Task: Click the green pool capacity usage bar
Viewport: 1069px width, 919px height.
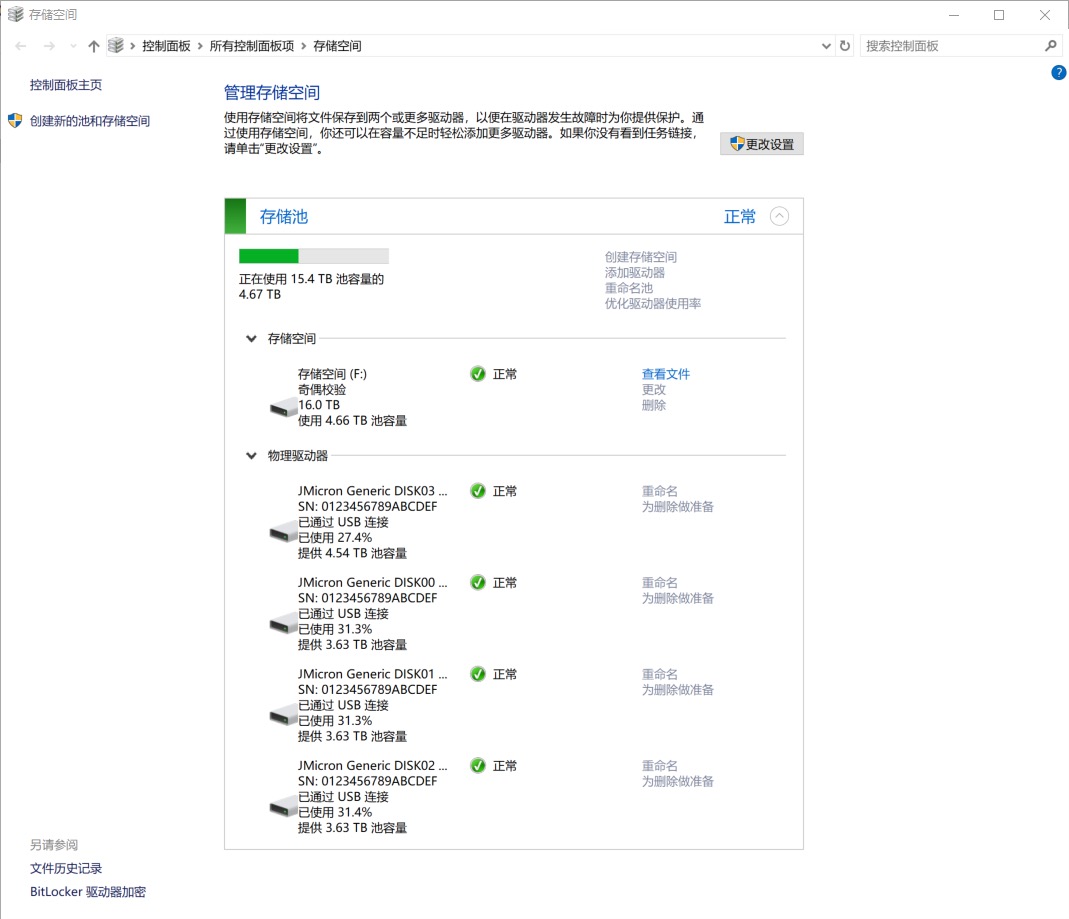Action: pos(313,256)
